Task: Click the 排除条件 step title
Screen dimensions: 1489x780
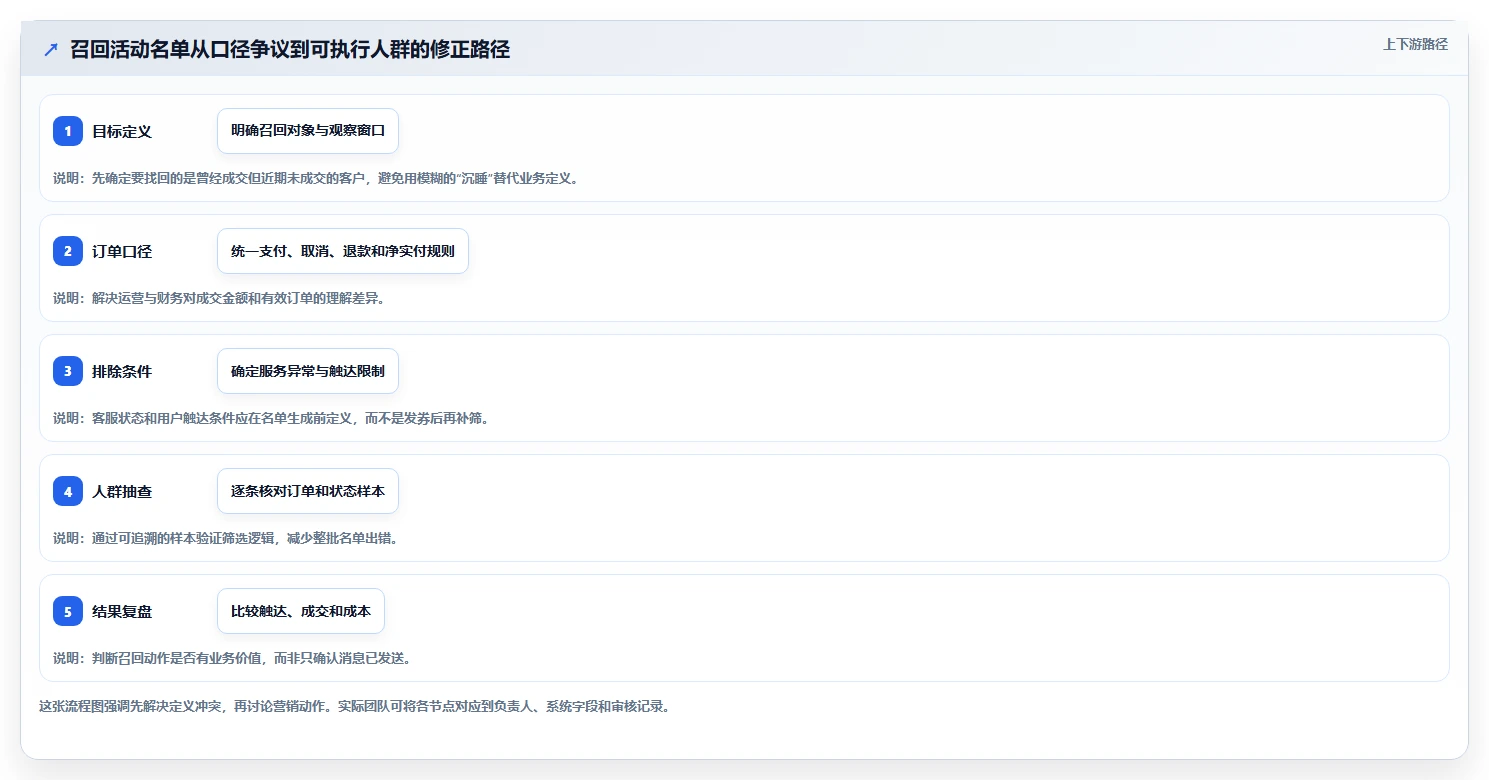Action: pyautogui.click(x=122, y=371)
